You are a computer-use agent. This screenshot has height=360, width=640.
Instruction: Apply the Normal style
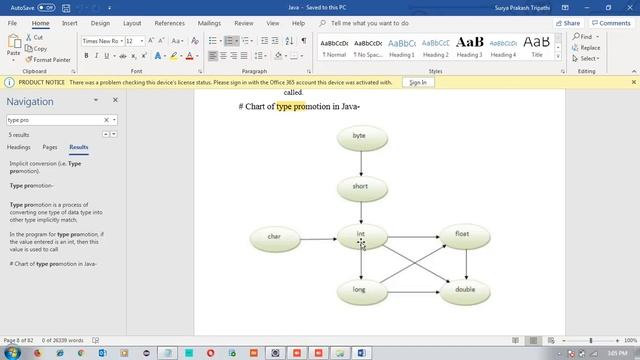coord(334,48)
